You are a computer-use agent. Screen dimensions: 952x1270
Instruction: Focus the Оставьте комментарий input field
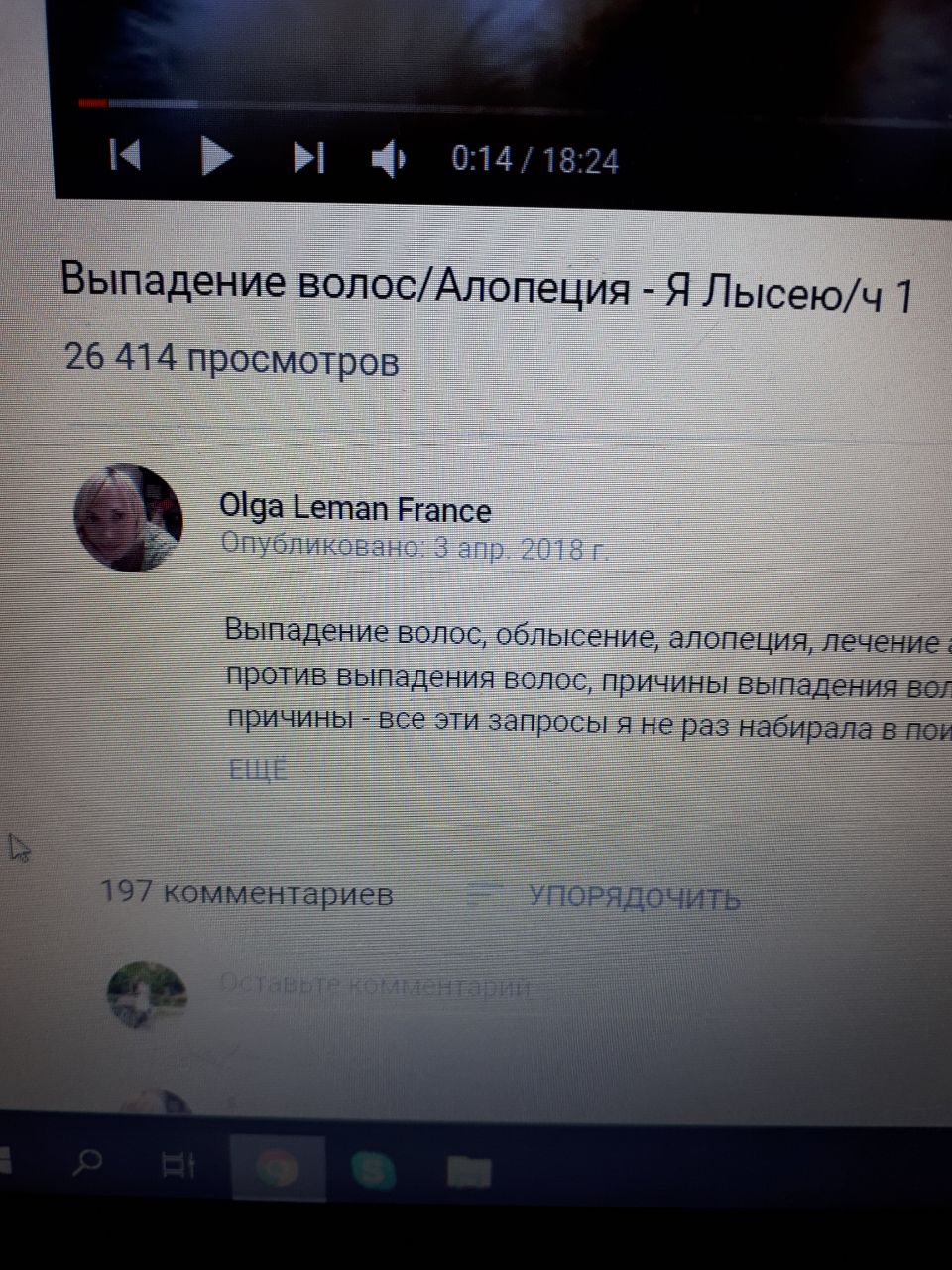pos(555,987)
